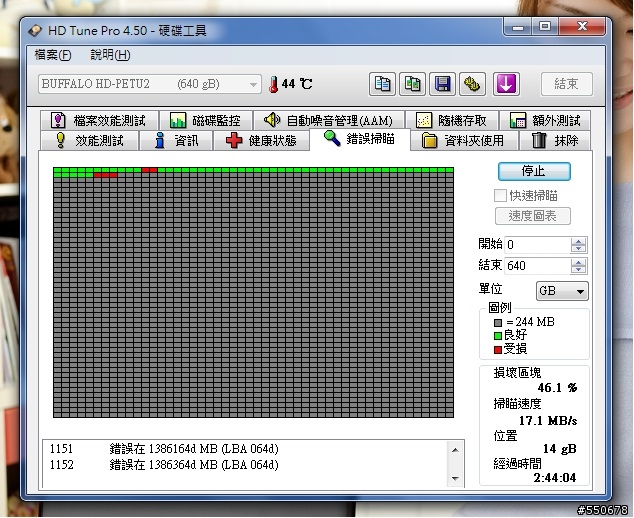Click the copy info to clipboard icon
634x518 pixels.
tap(382, 84)
